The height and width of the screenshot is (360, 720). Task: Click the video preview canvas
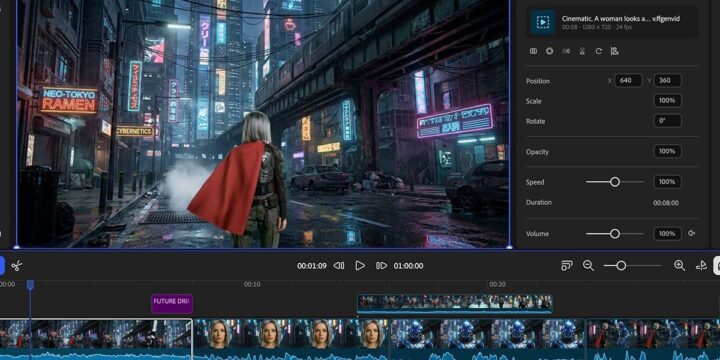pyautogui.click(x=263, y=123)
